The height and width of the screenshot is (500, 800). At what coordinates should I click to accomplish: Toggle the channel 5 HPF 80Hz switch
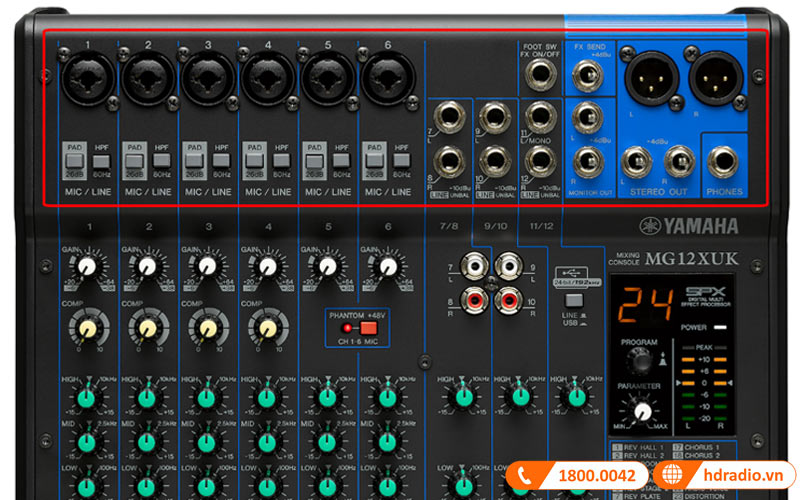point(341,161)
